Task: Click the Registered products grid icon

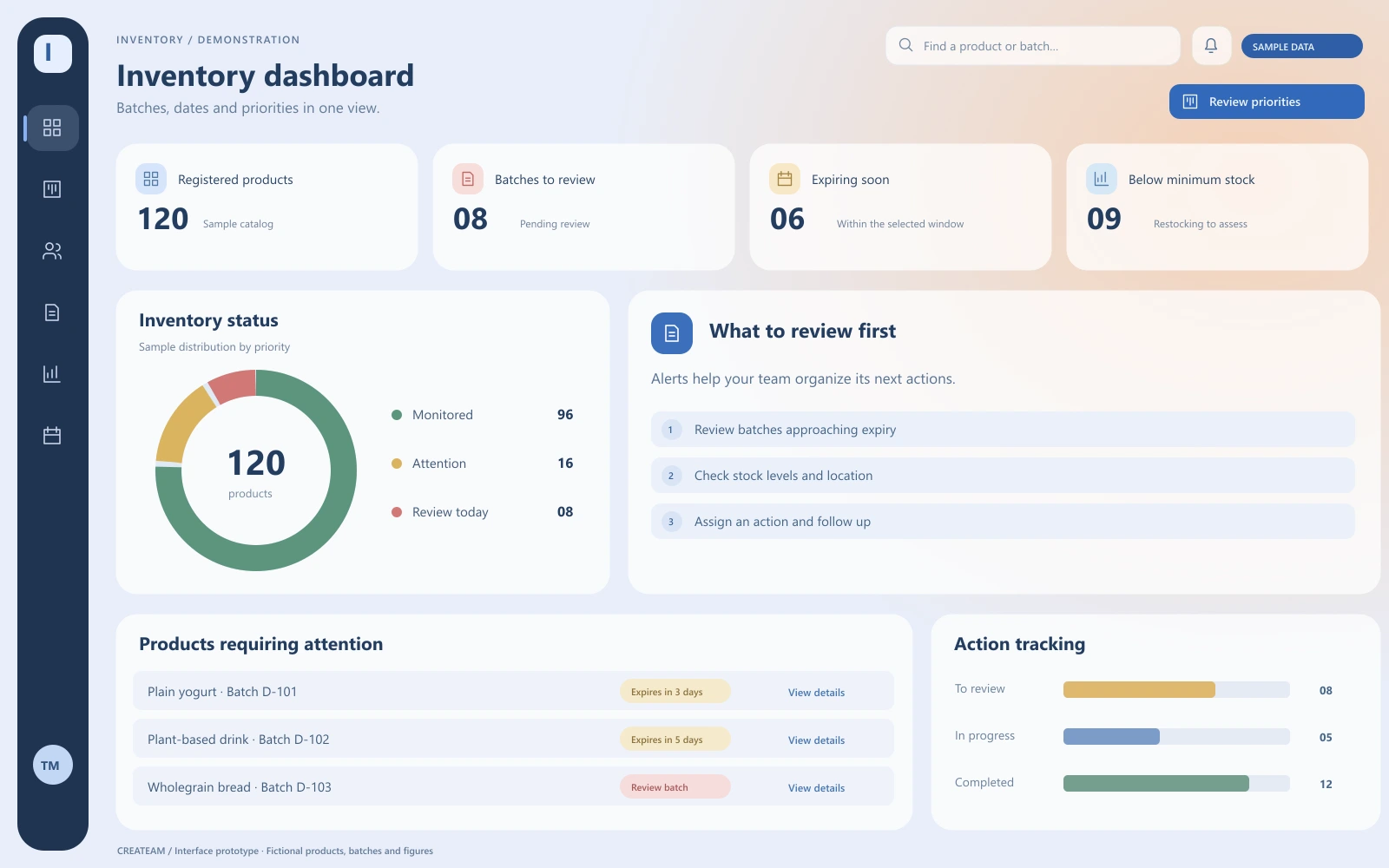Action: pyautogui.click(x=151, y=179)
